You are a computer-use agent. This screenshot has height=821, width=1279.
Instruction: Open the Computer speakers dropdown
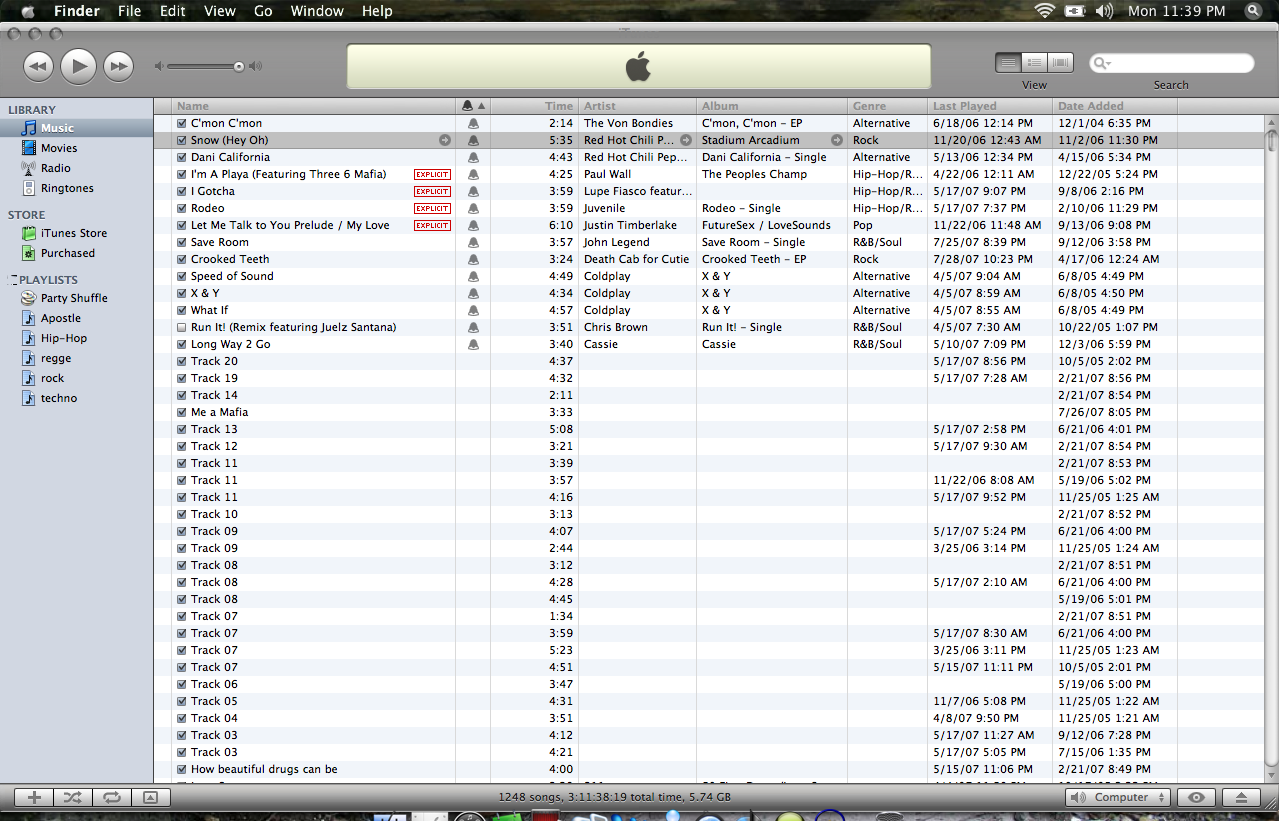pyautogui.click(x=1117, y=797)
